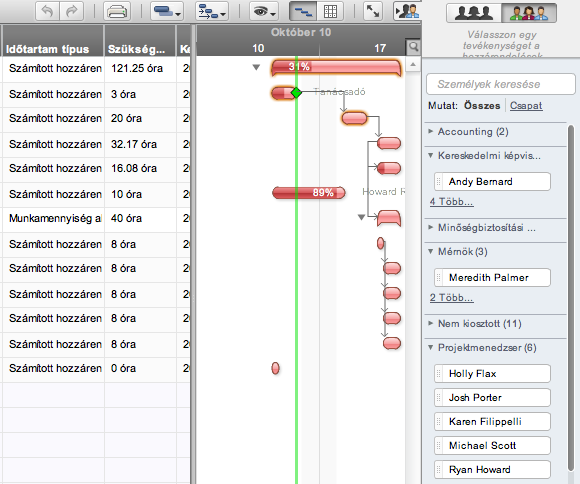
Task: Expand the Accounting (2) group
Action: (431, 131)
